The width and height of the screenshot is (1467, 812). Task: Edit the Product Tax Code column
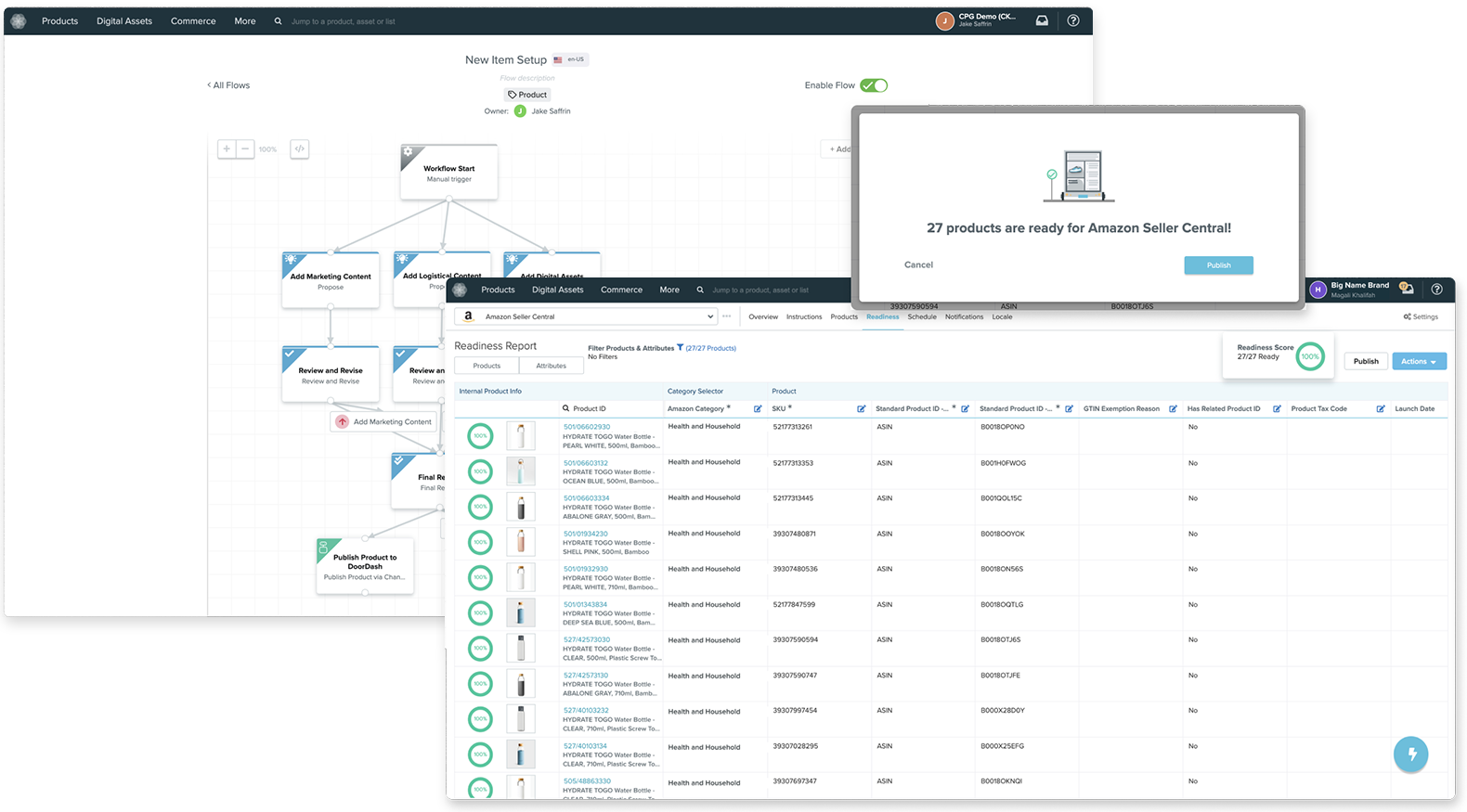1381,408
